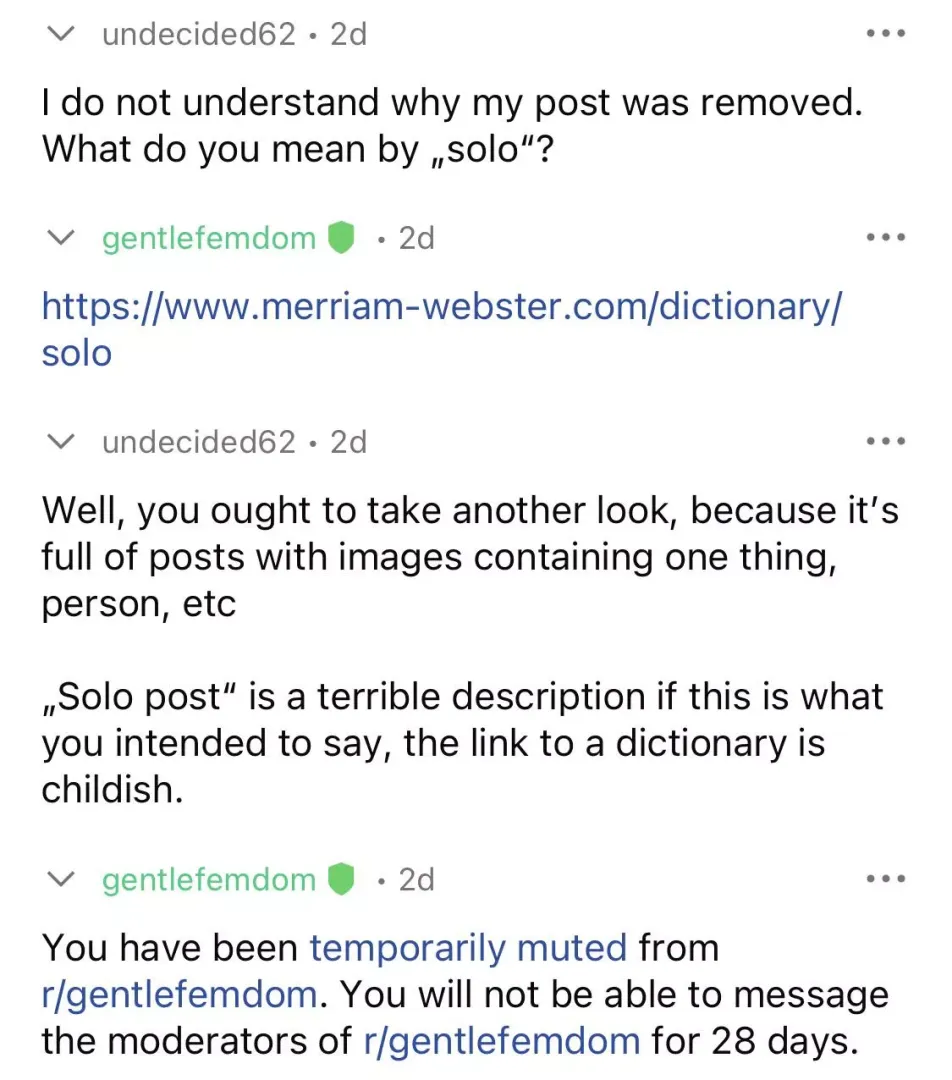This screenshot has height=1080, width=952.
Task: Collapse the first gentlefemdom reply
Action: click(61, 238)
